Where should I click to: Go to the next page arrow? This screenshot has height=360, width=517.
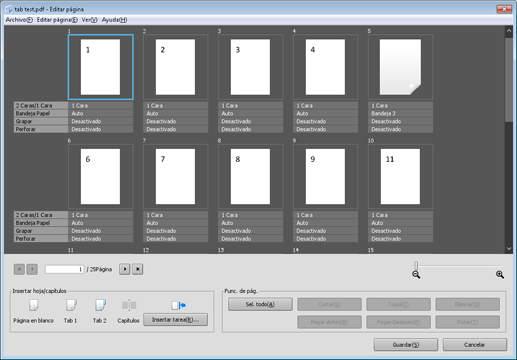(x=125, y=269)
